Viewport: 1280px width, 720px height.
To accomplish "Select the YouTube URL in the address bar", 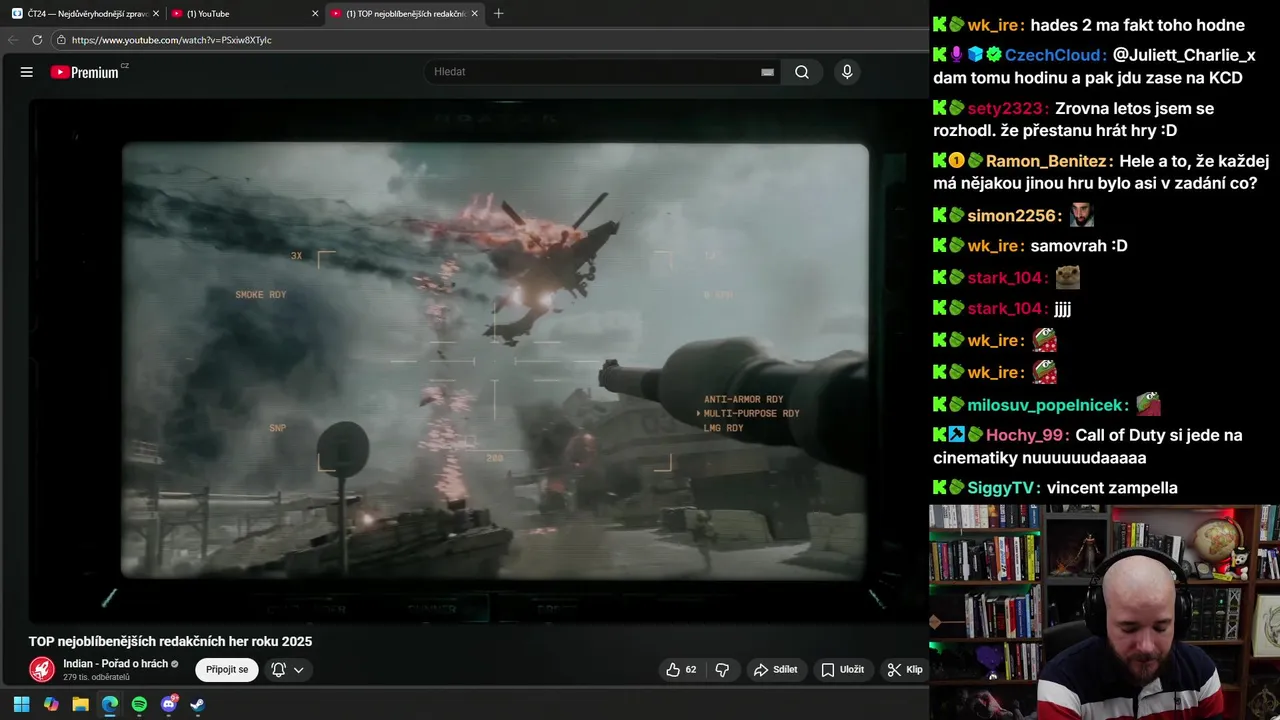I will pyautogui.click(x=171, y=40).
